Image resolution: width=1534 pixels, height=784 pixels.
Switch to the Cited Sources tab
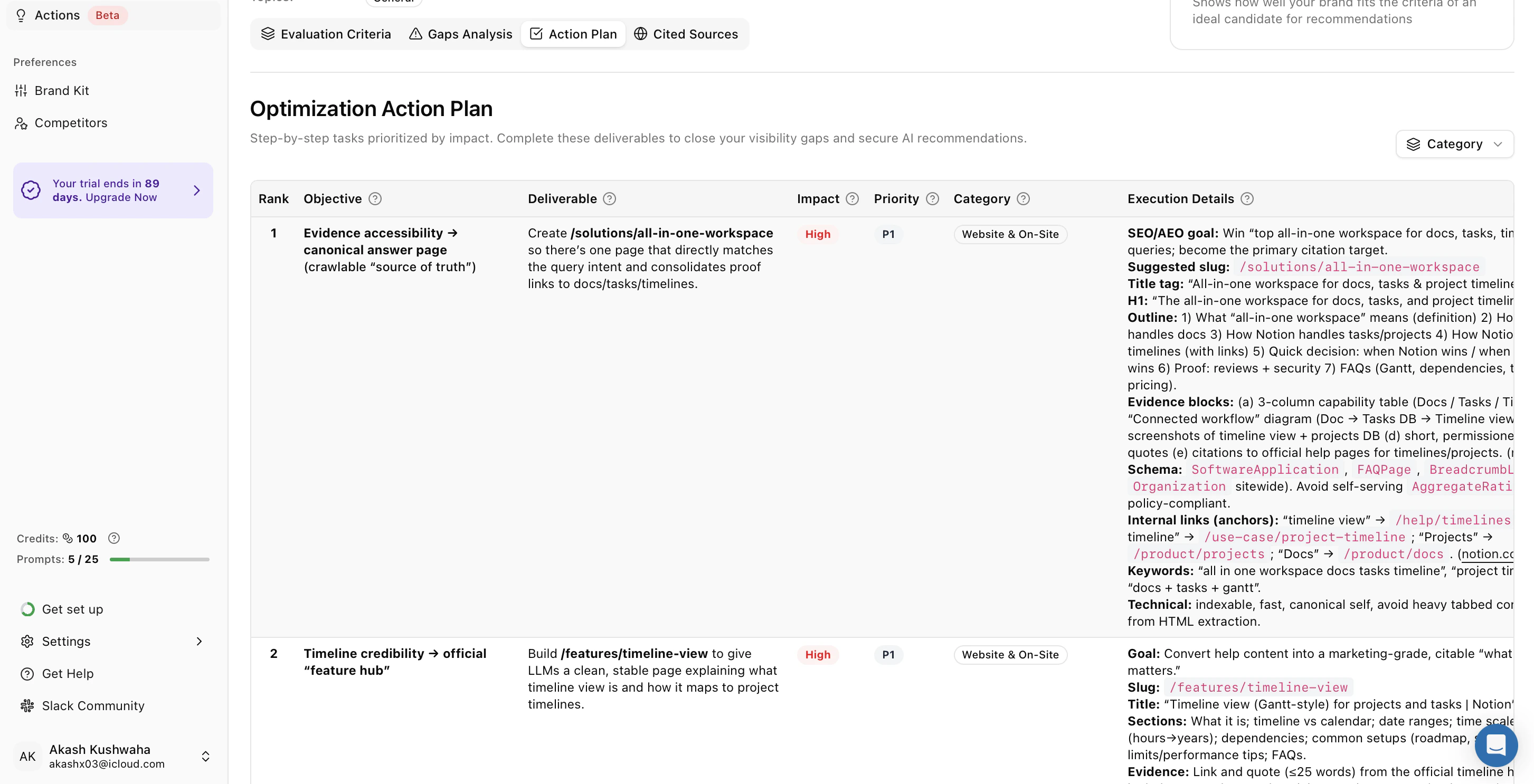click(686, 34)
